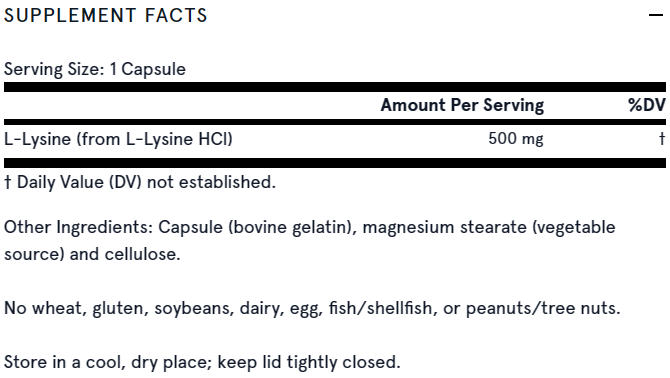The width and height of the screenshot is (670, 378).
Task: Click the Other Ingredients label
Action: pyautogui.click(x=78, y=227)
